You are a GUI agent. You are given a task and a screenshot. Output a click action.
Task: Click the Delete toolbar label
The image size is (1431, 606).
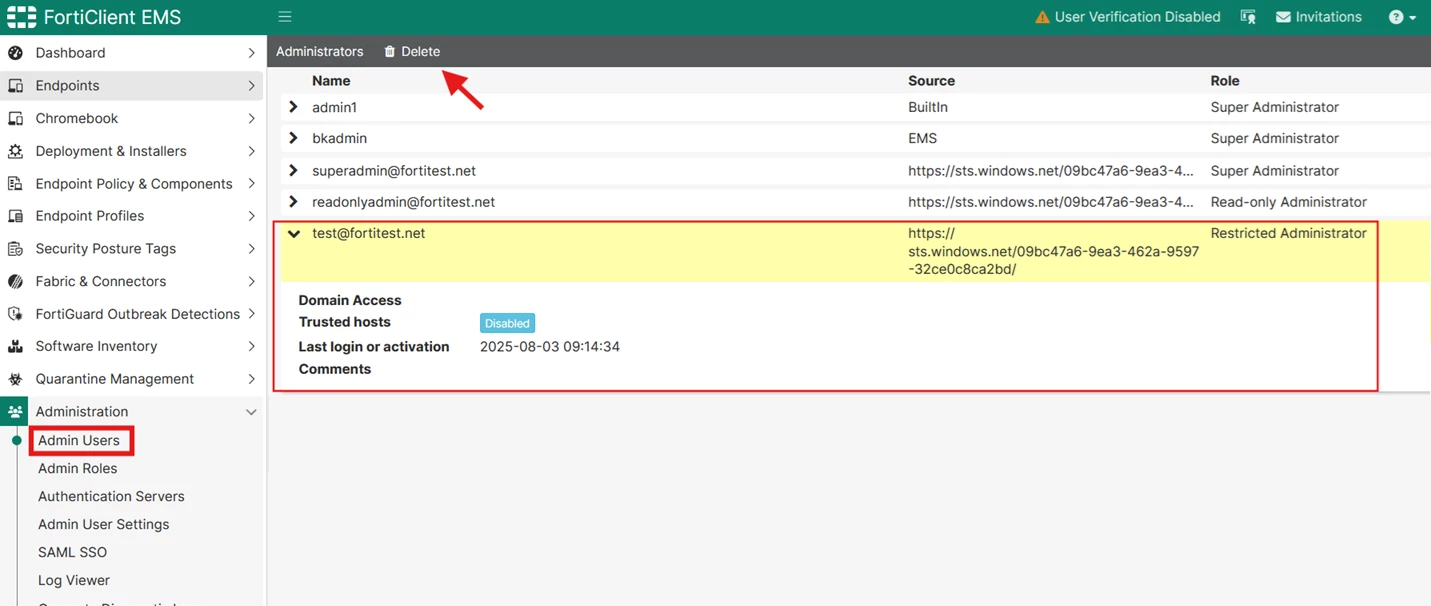[x=421, y=51]
